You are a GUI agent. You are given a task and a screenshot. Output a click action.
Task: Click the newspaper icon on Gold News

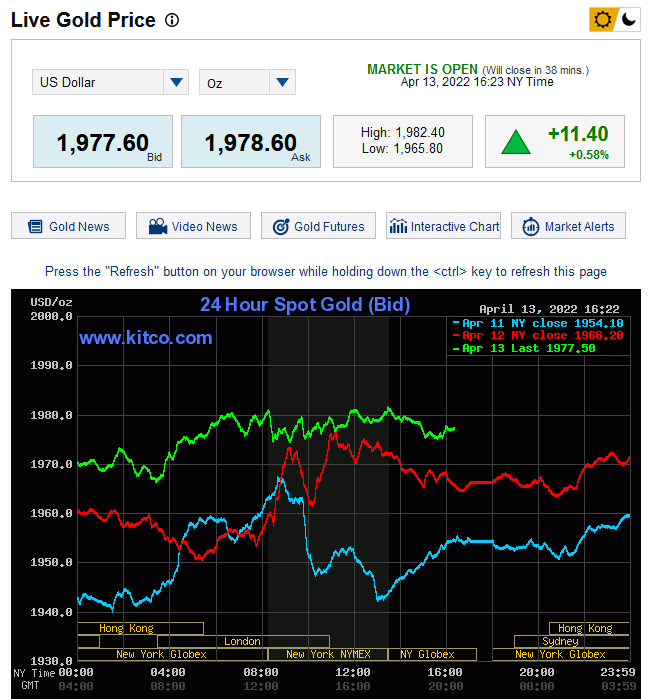coord(35,226)
